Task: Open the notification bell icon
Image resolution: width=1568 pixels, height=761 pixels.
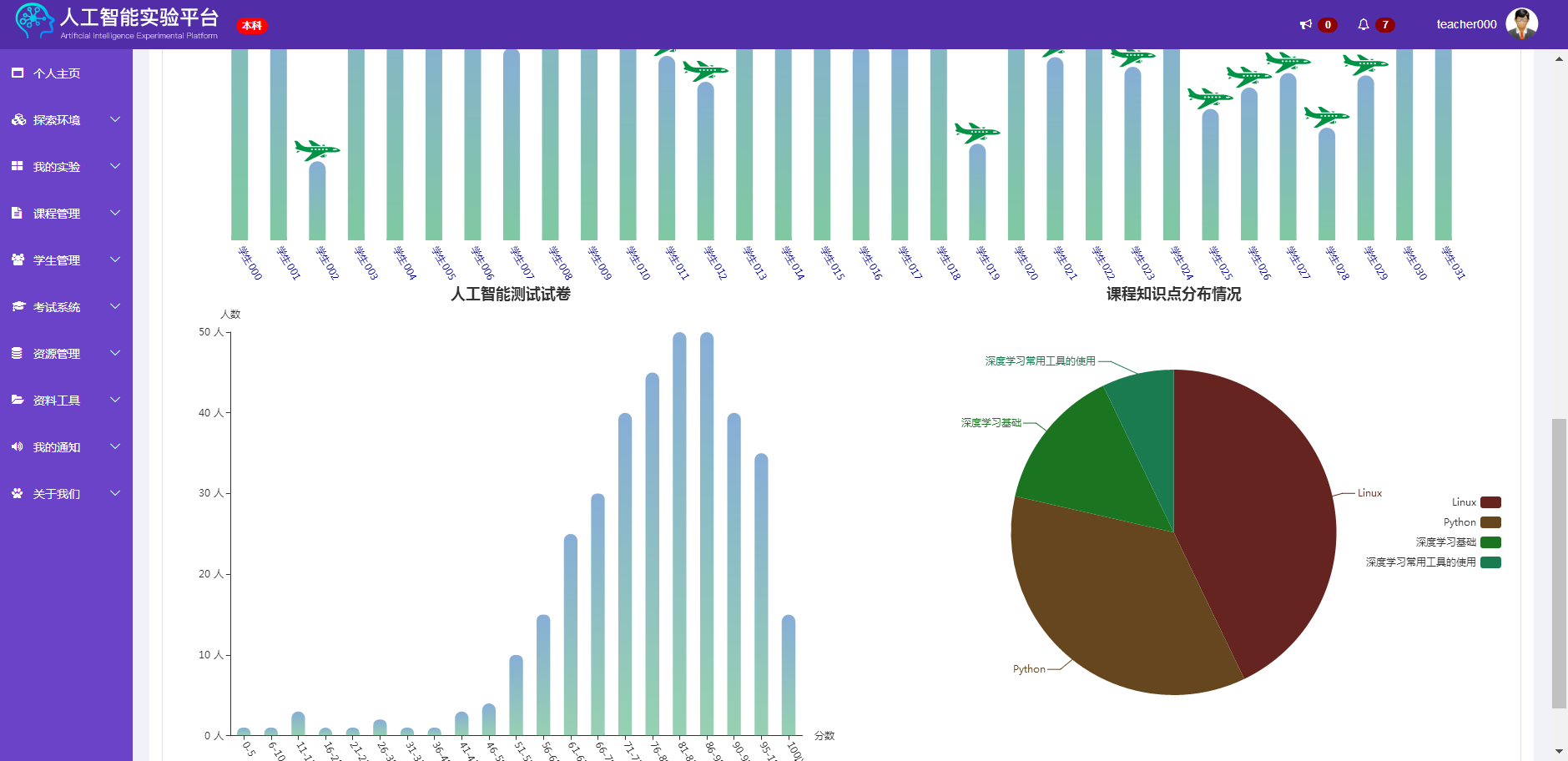Action: pyautogui.click(x=1364, y=25)
